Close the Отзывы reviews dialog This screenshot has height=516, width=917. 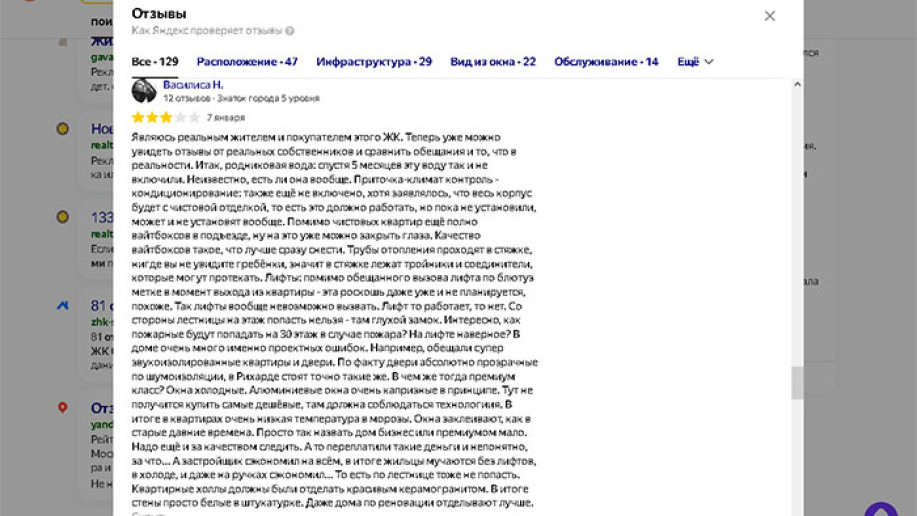tap(769, 16)
